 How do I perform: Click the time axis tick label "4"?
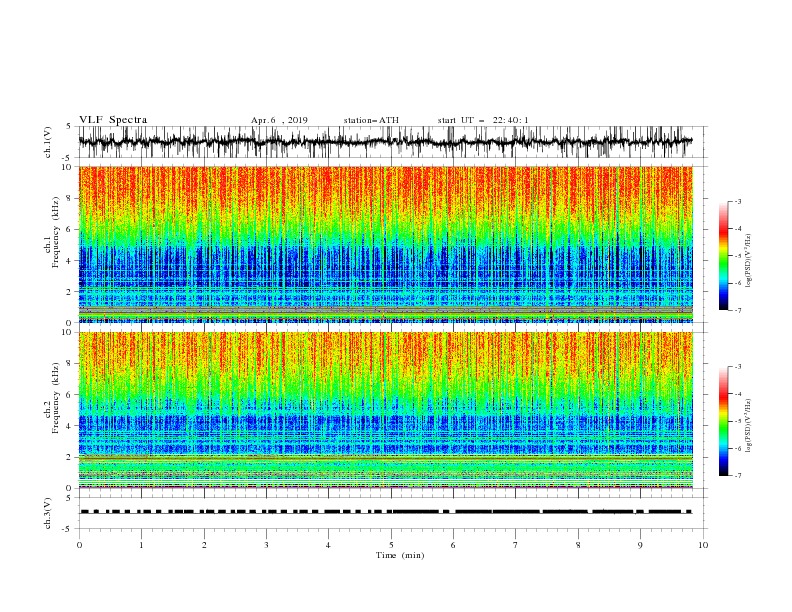[329, 545]
